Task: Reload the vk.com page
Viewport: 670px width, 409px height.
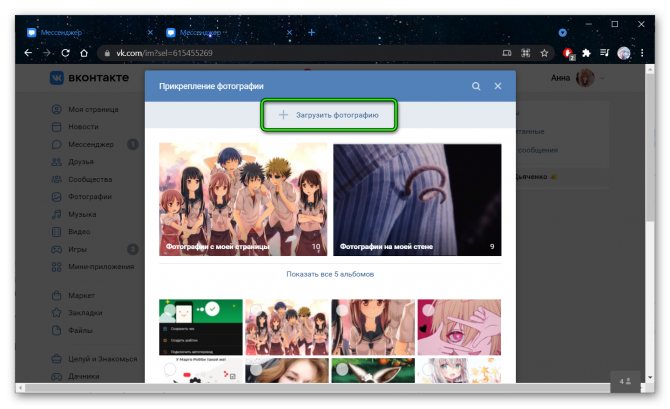Action: click(65, 53)
